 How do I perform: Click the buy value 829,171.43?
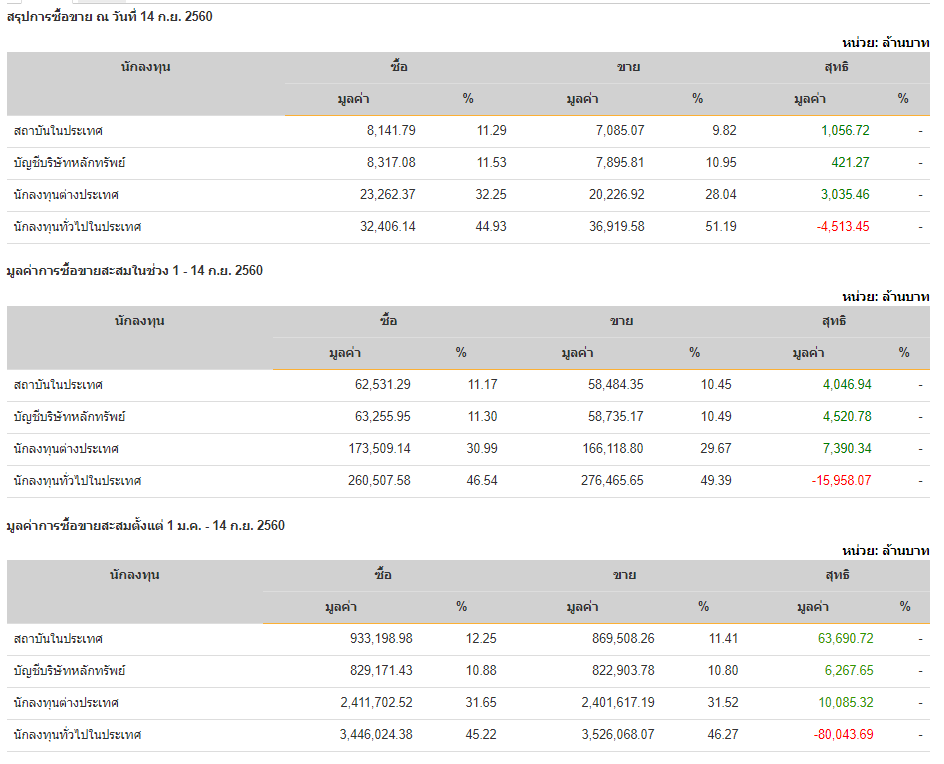coord(381,671)
